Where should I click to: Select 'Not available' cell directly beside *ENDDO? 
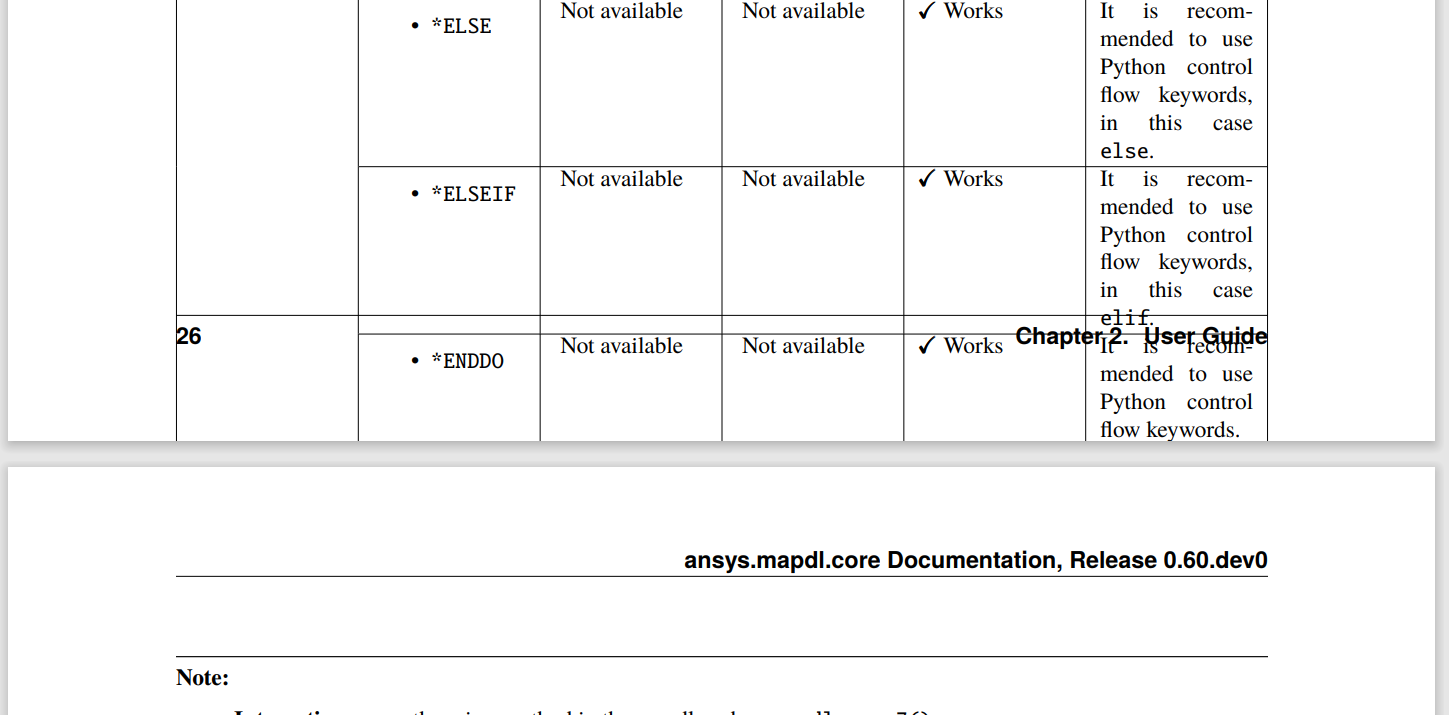[x=621, y=346]
